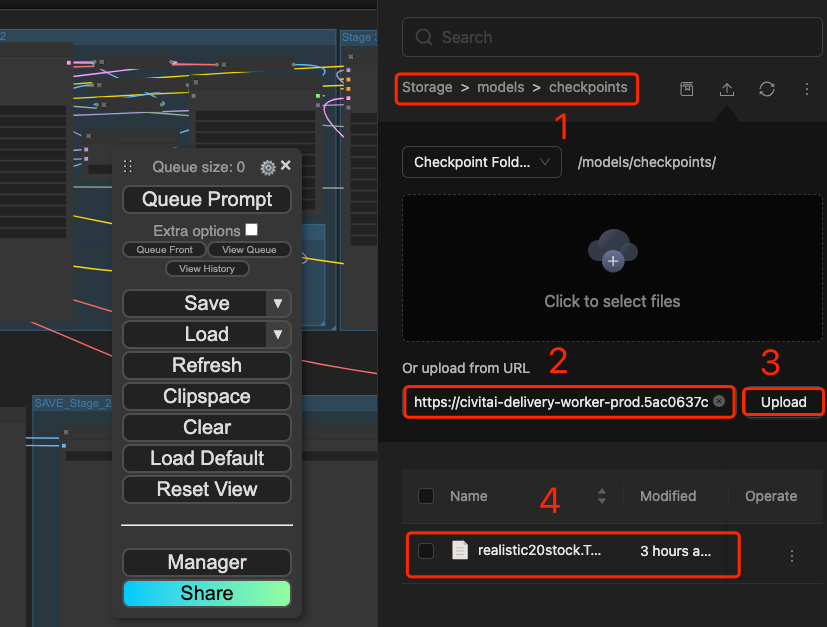
Task: Tick the select-all checkbox in the table header
Action: pyautogui.click(x=426, y=496)
